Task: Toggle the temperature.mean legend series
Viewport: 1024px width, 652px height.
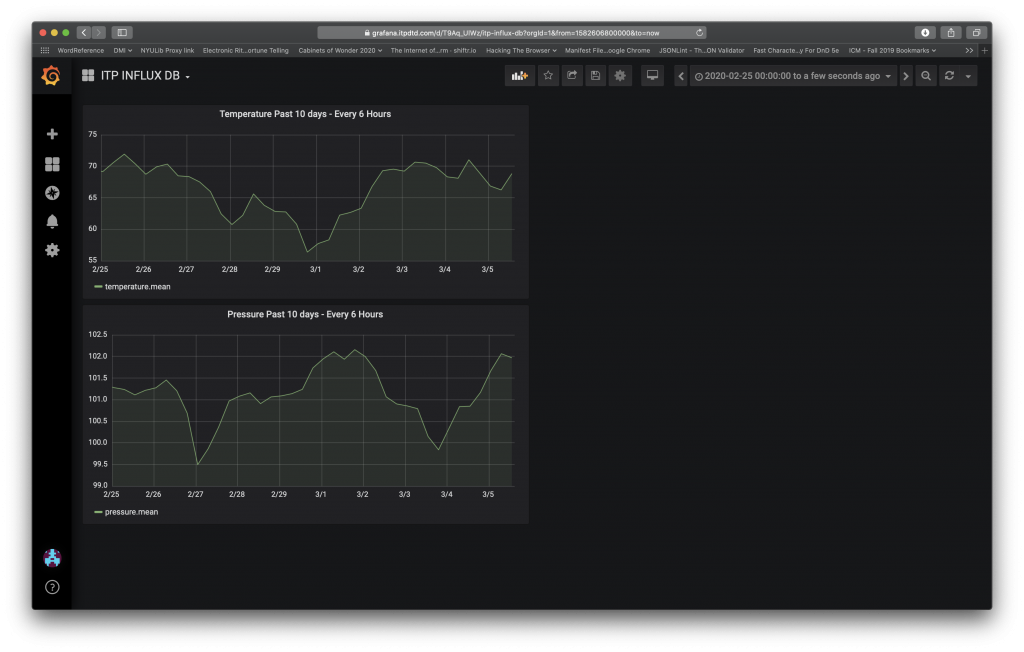Action: coord(137,287)
